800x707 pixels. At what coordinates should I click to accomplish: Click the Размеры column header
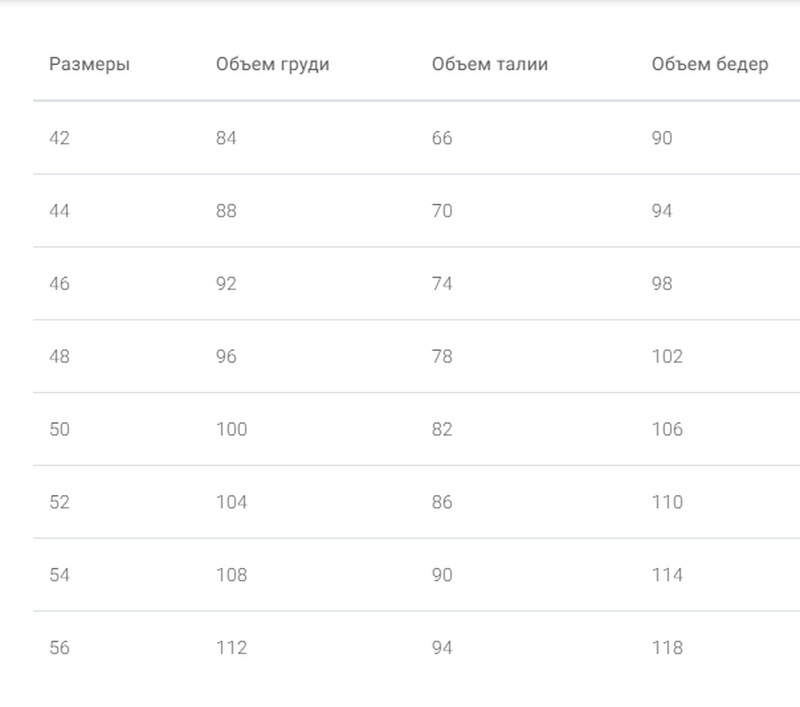click(89, 64)
